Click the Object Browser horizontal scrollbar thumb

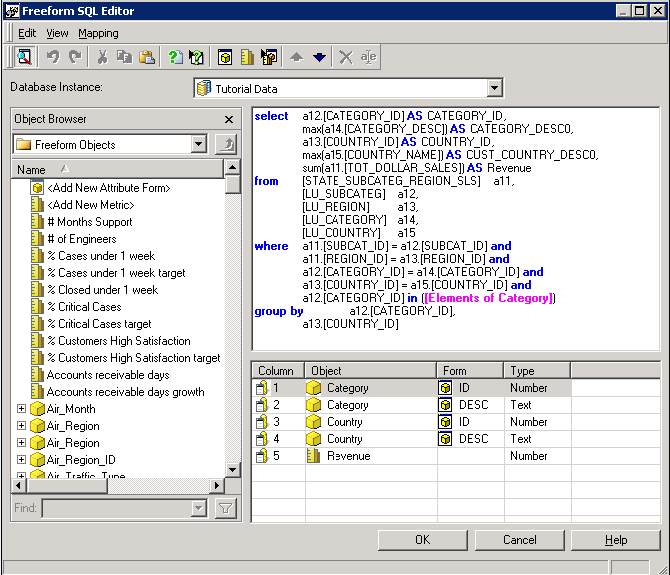[x=67, y=485]
